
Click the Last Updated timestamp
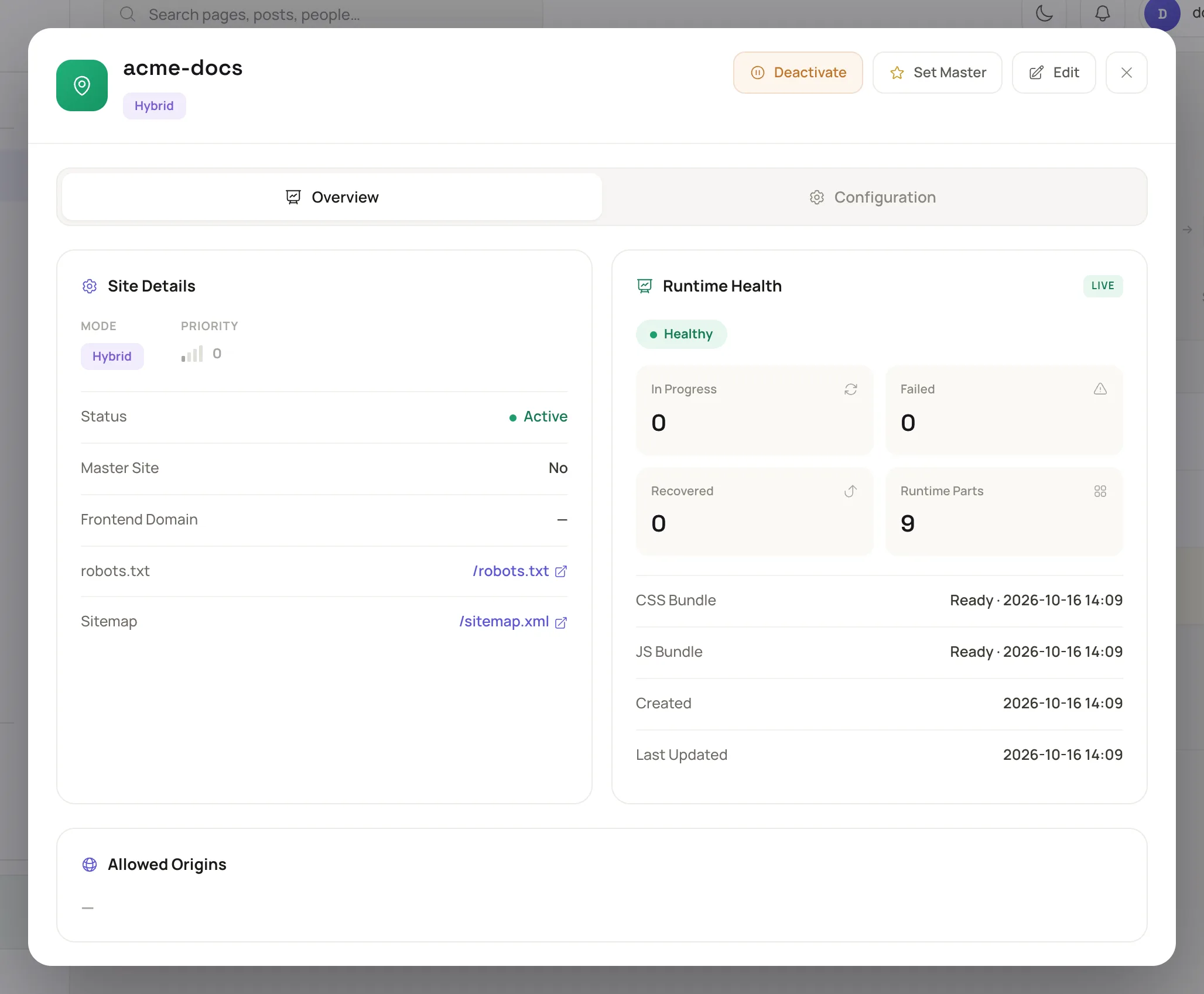click(x=1062, y=755)
